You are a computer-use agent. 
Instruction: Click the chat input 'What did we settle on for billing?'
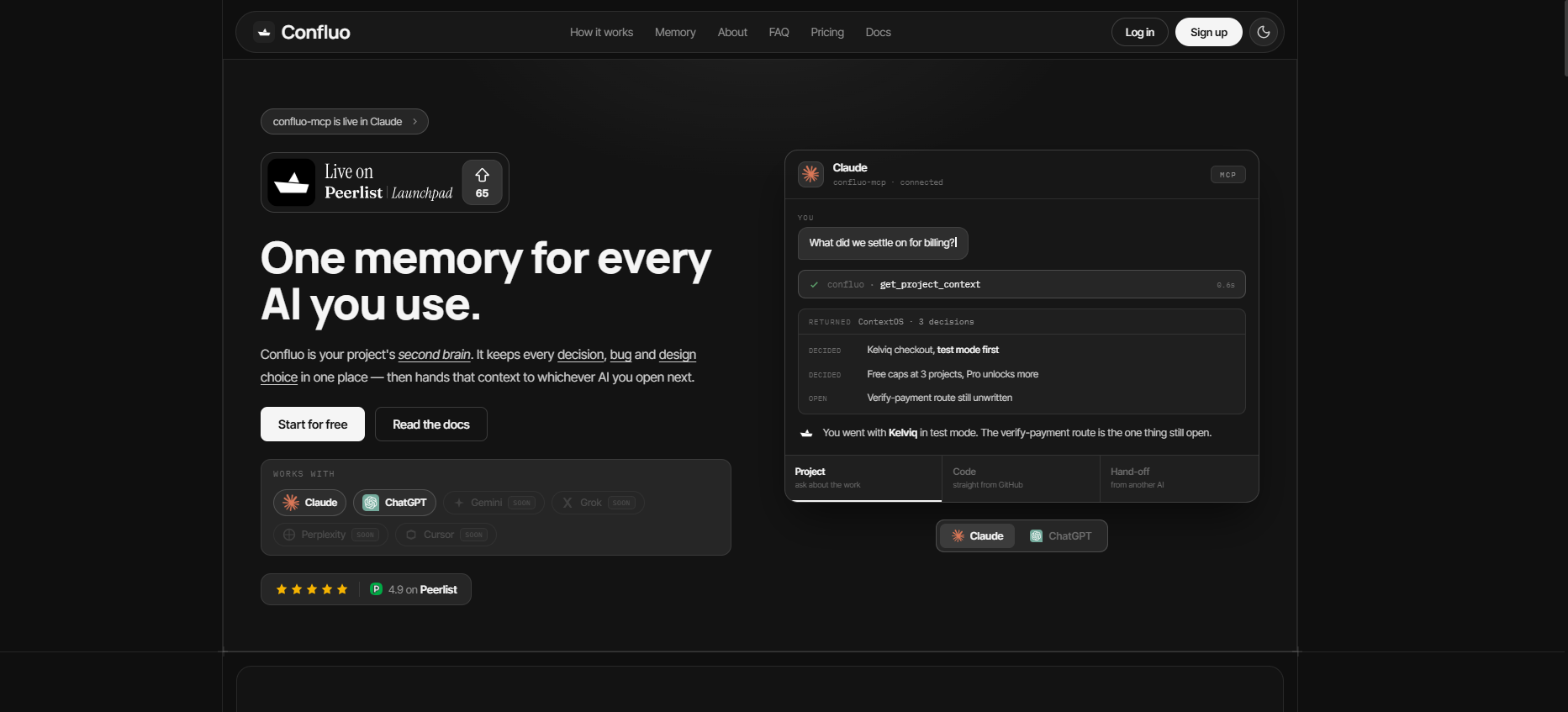[883, 243]
